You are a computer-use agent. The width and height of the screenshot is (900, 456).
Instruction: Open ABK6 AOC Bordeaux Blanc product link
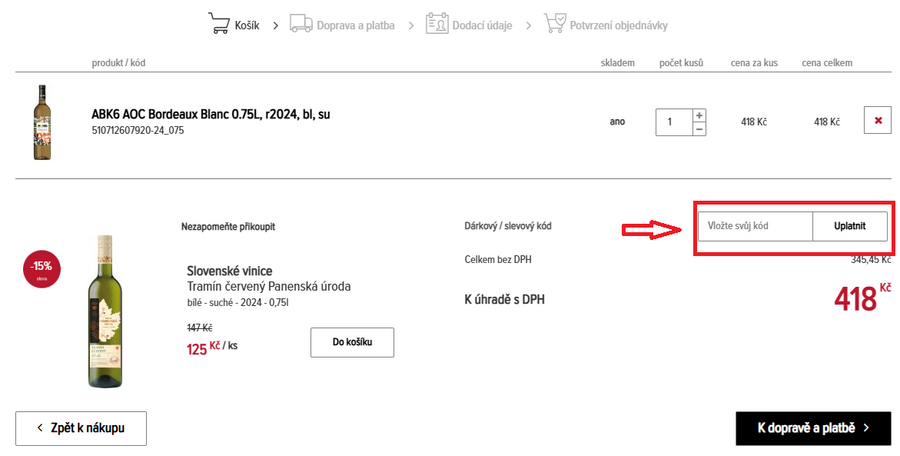[x=210, y=114]
